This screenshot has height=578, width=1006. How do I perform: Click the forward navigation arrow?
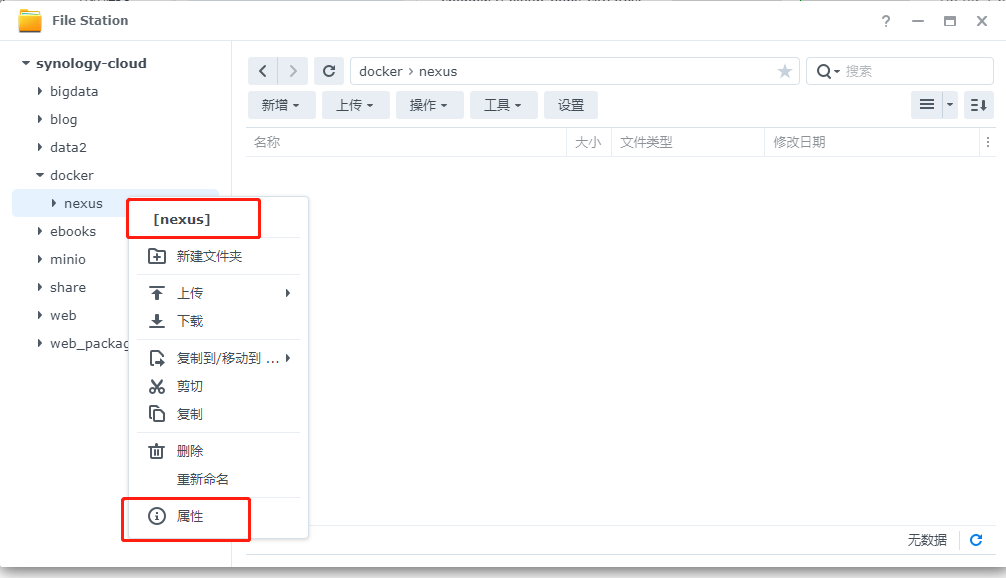[292, 70]
